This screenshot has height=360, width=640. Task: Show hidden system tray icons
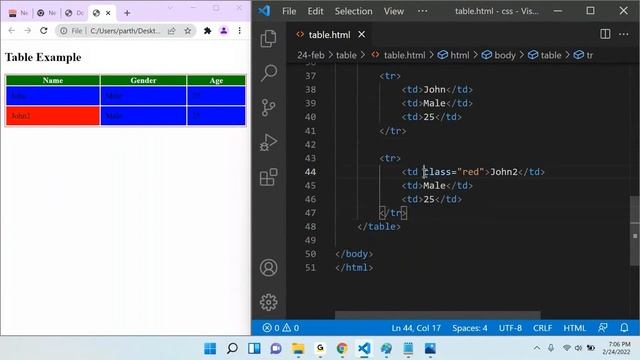(x=537, y=348)
